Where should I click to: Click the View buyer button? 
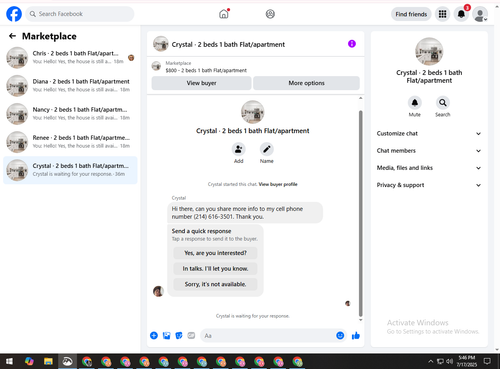coord(201,83)
